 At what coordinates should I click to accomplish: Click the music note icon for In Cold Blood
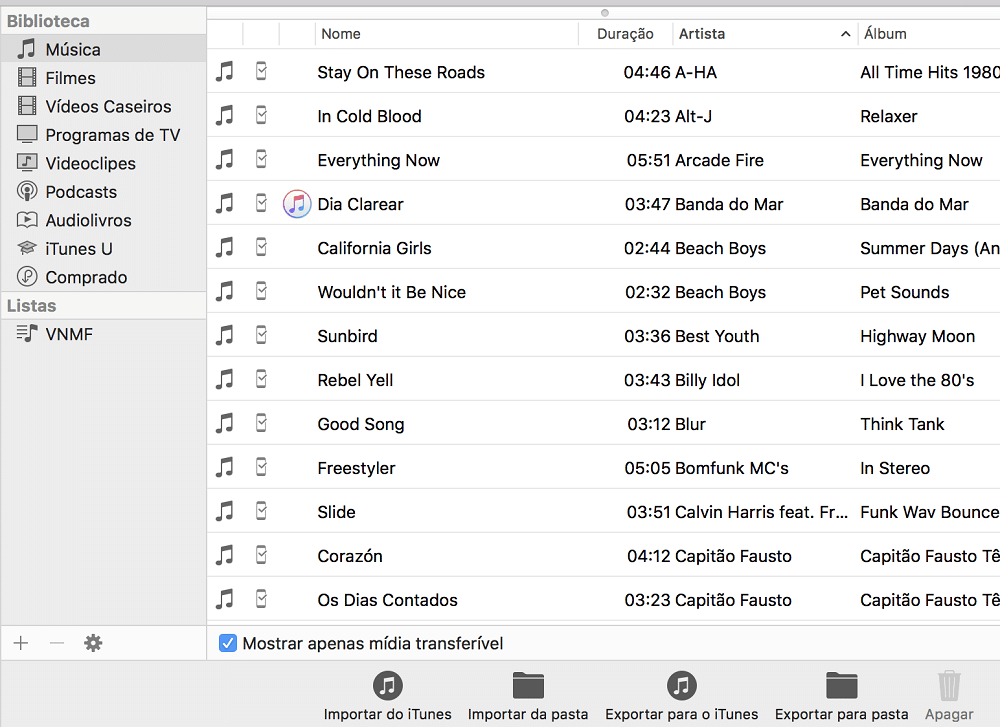point(224,115)
